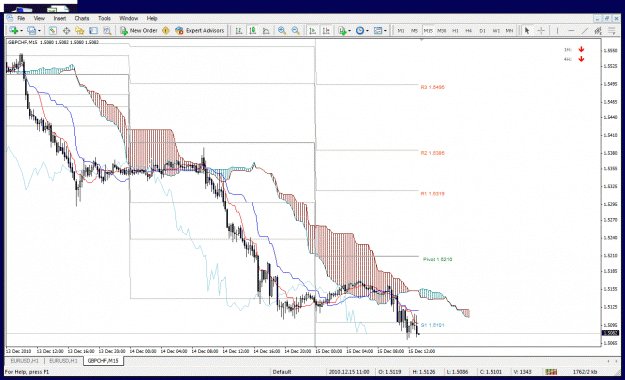Open the Indicators list icon
Screen dimensions: 625x380
point(342,30)
